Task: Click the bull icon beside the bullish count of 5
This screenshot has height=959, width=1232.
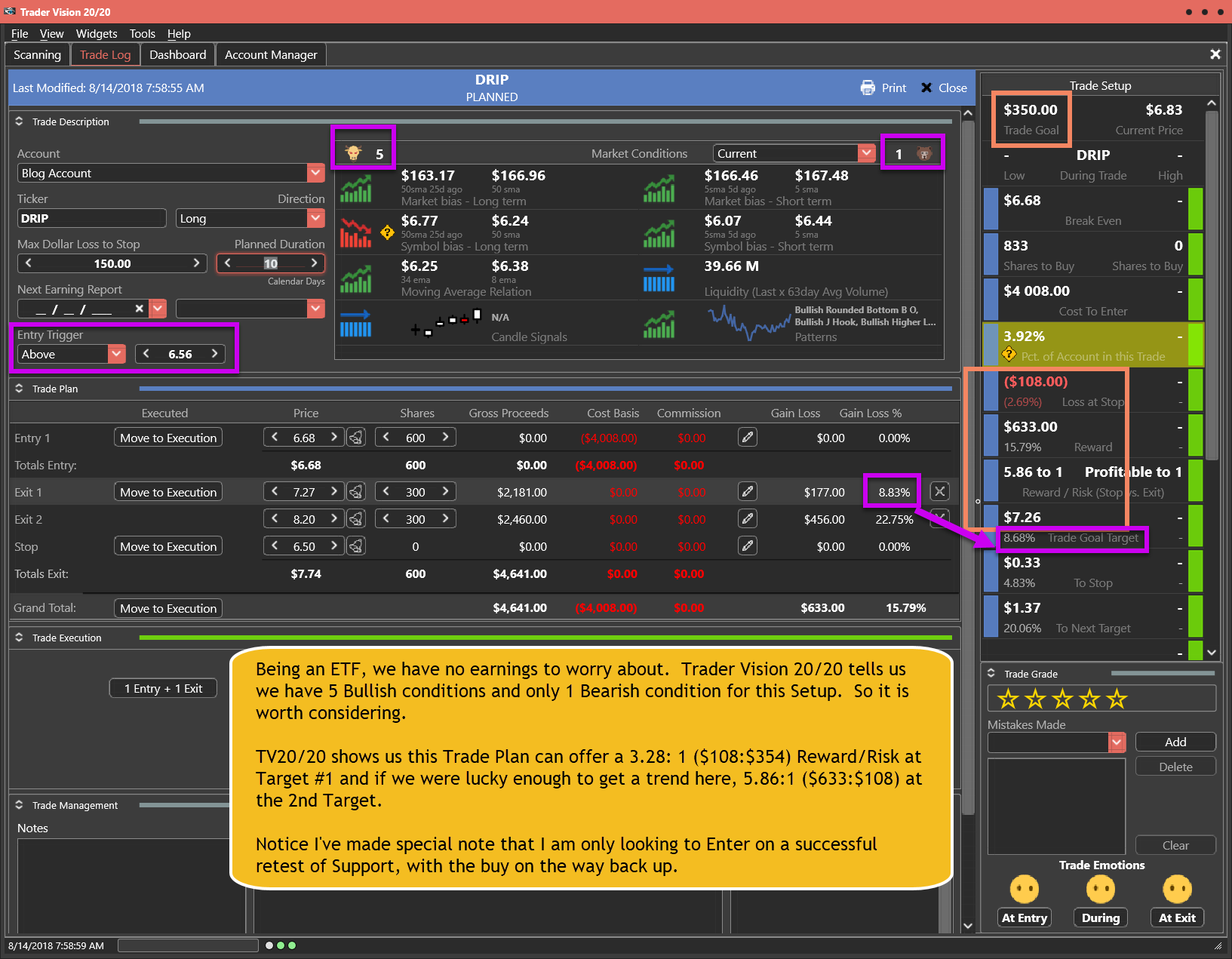Action: pos(353,153)
